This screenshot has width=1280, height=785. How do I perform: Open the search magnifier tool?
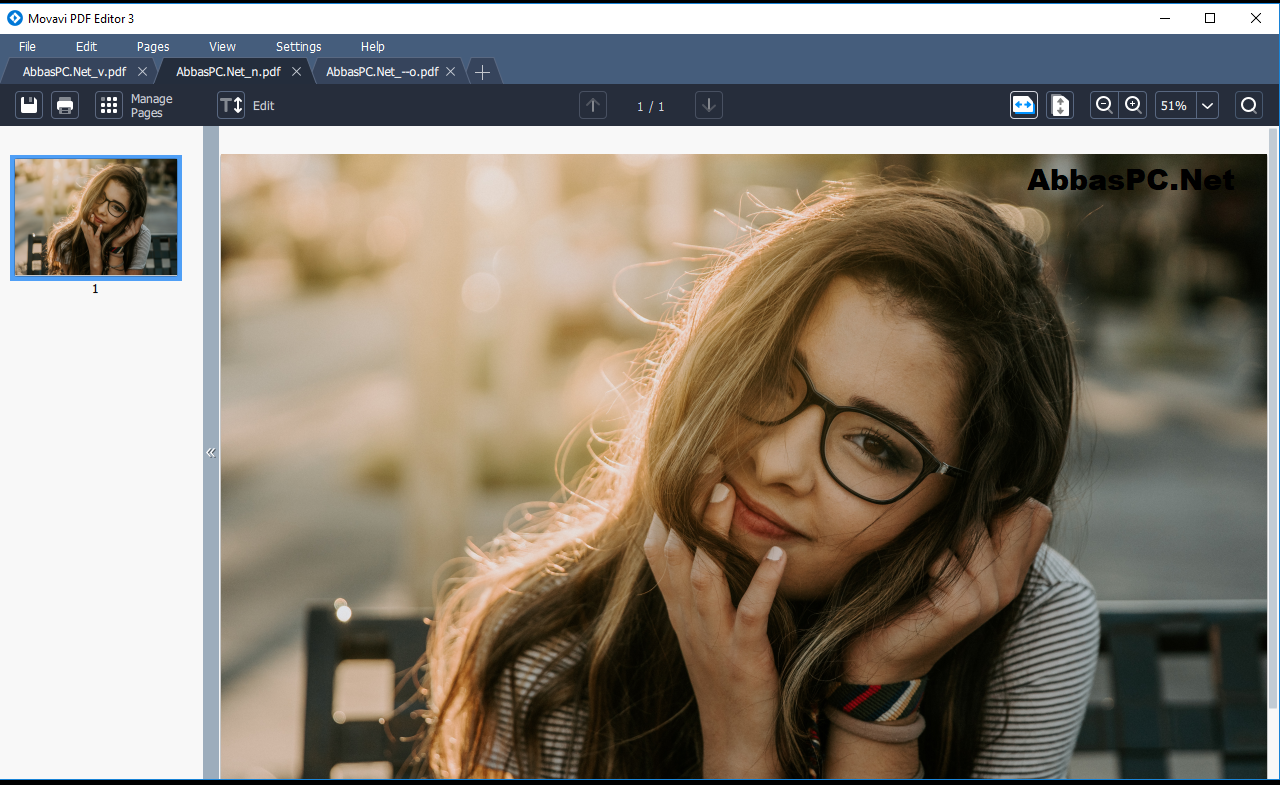pyautogui.click(x=1249, y=105)
